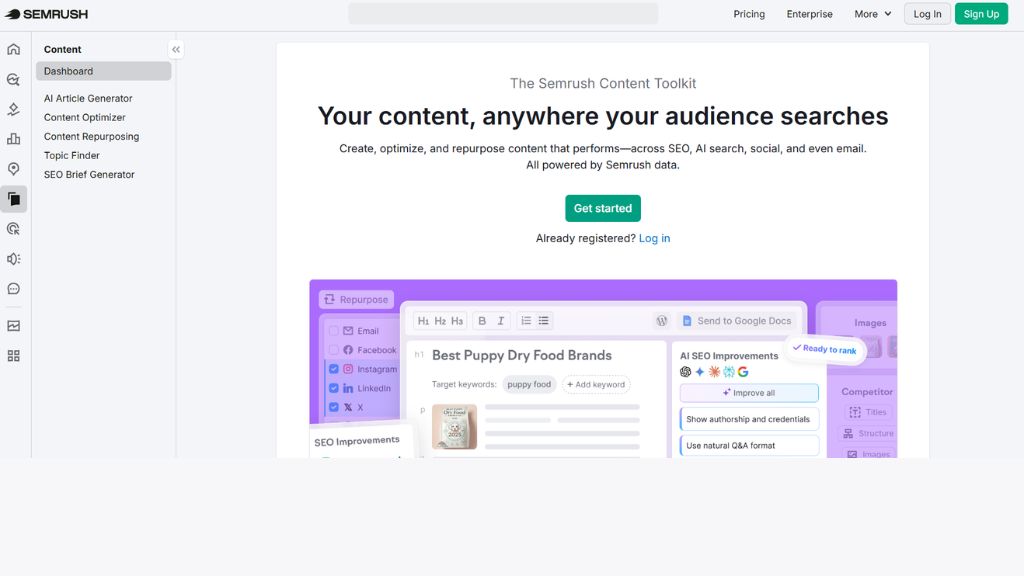The width and height of the screenshot is (1024, 576).
Task: Click the Get started button
Action: (x=603, y=208)
